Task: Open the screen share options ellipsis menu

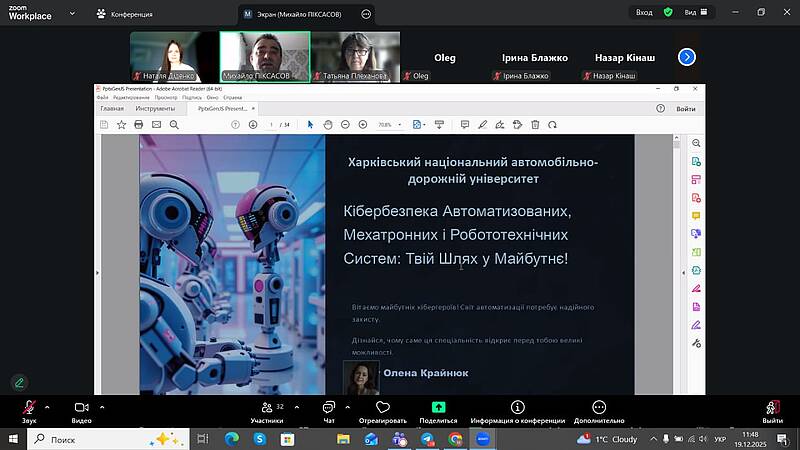Action: (366, 14)
